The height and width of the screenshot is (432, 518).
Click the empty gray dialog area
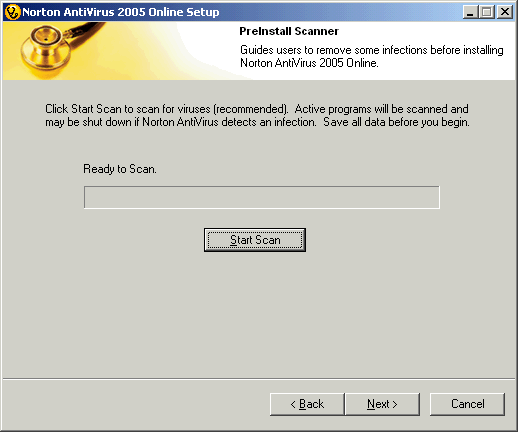click(259, 313)
